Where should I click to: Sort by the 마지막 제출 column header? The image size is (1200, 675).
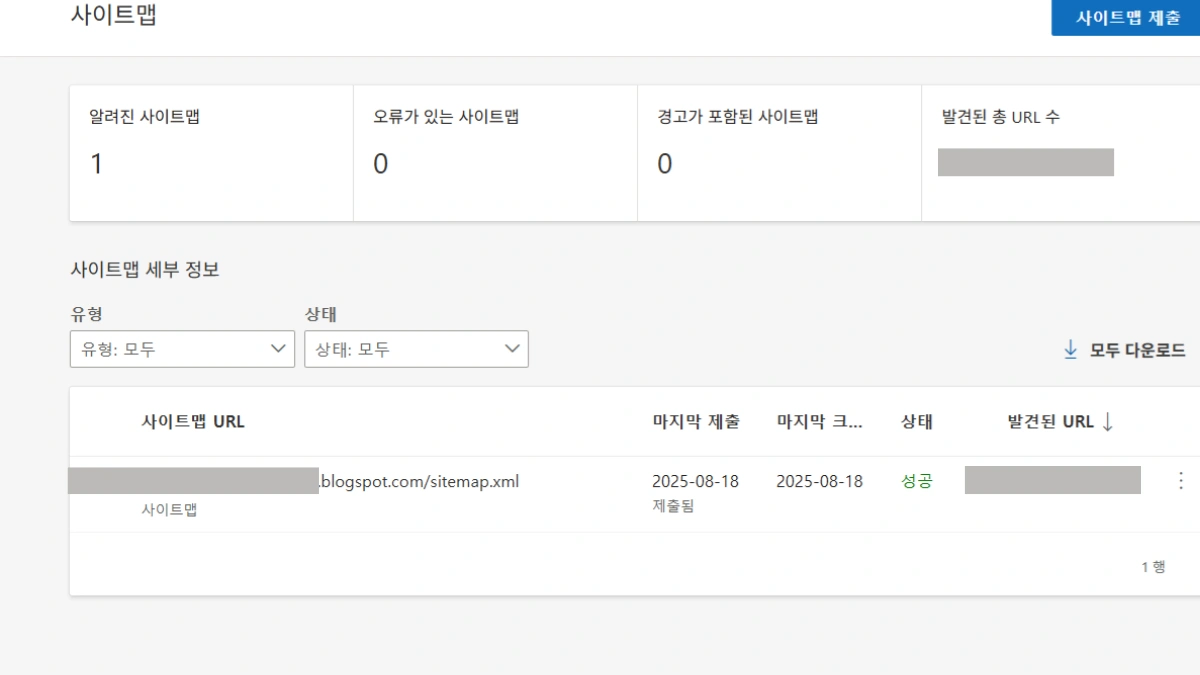pyautogui.click(x=696, y=422)
